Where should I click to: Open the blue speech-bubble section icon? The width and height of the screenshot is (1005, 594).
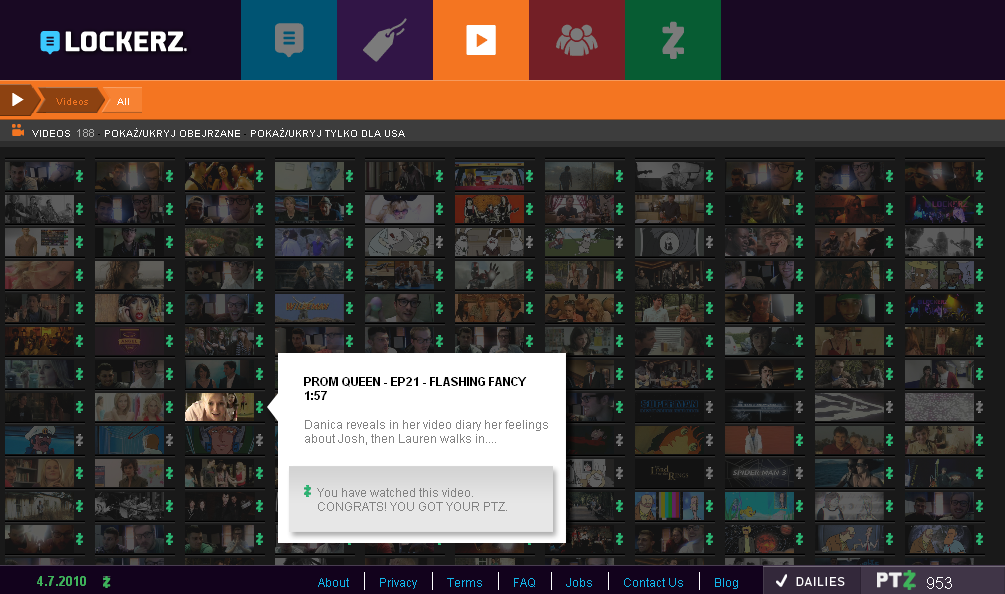(289, 40)
